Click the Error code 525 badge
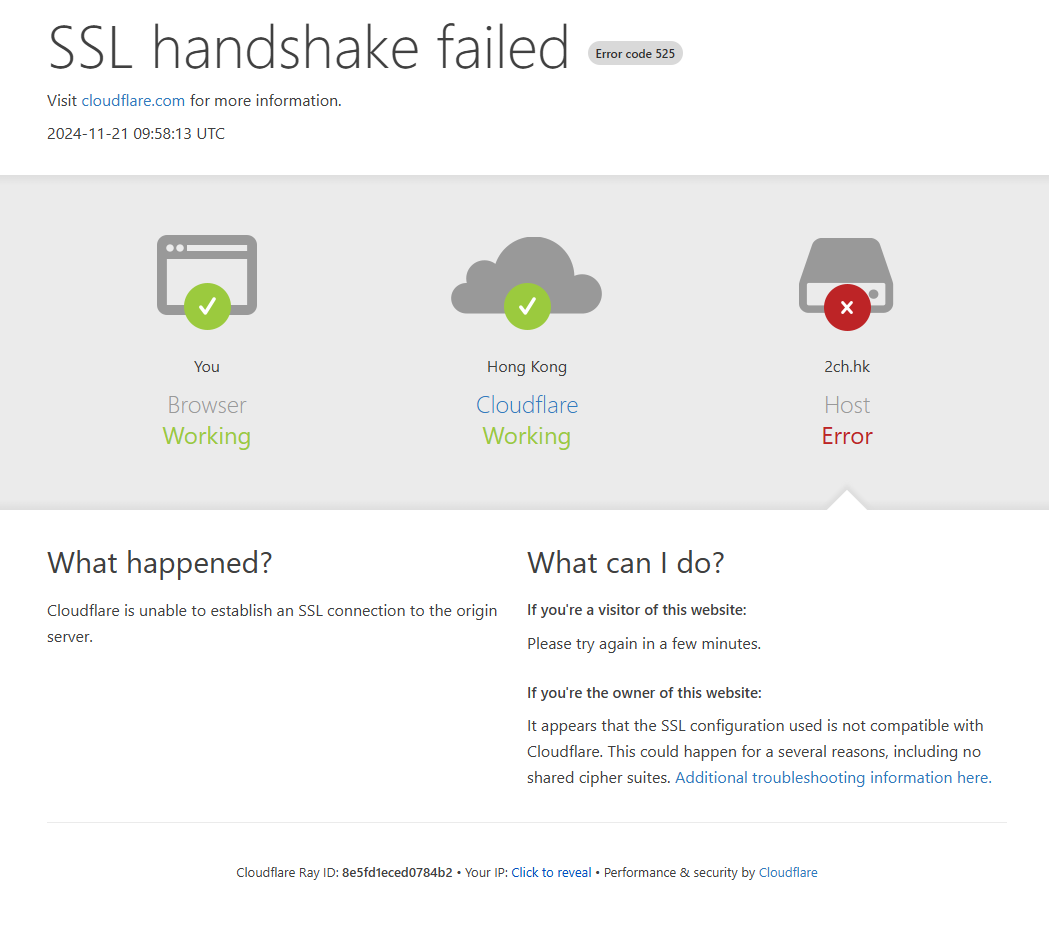Image resolution: width=1049 pixels, height=926 pixels. [x=635, y=54]
